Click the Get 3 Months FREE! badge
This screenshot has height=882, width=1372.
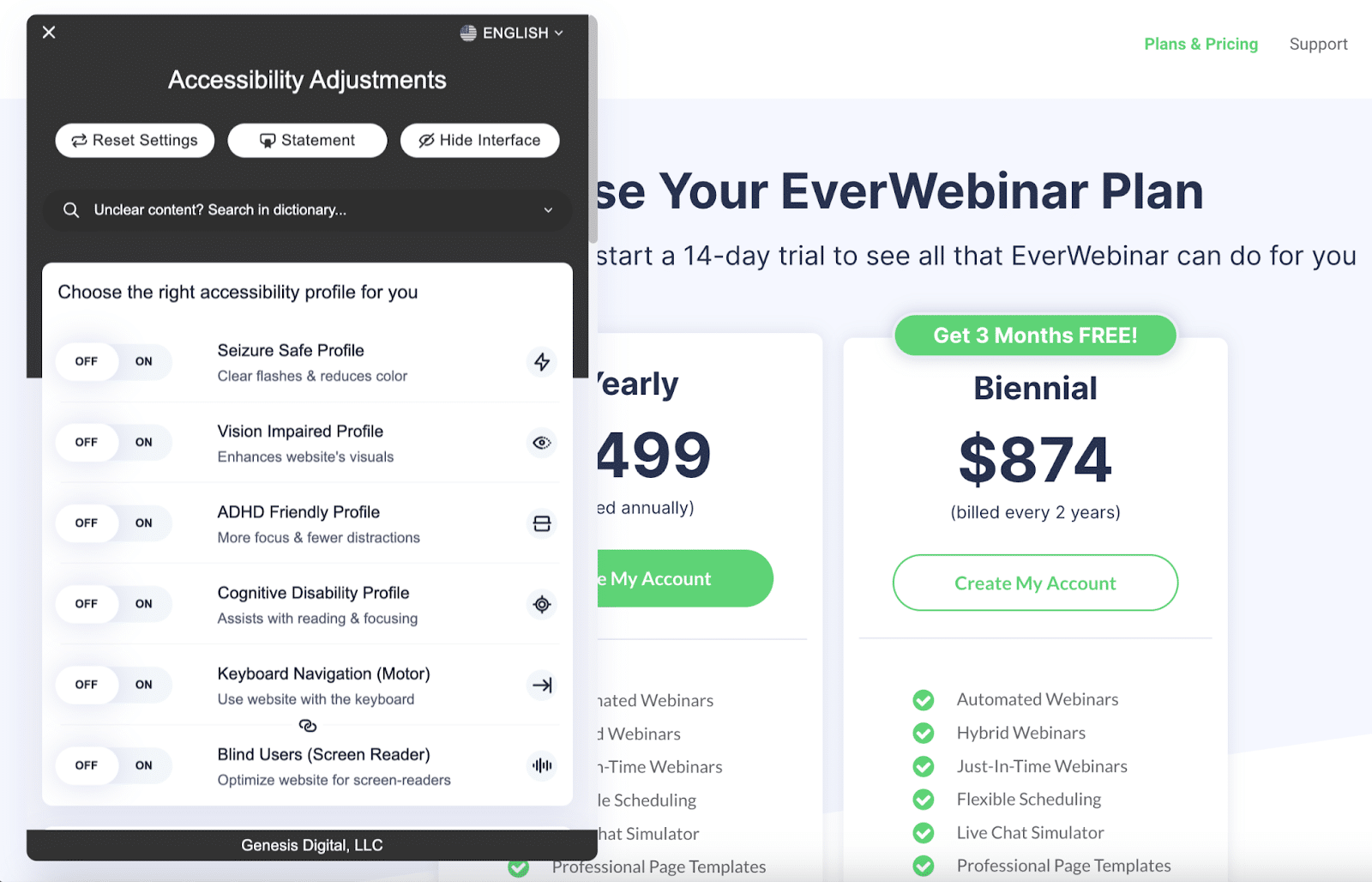pyautogui.click(x=1035, y=335)
